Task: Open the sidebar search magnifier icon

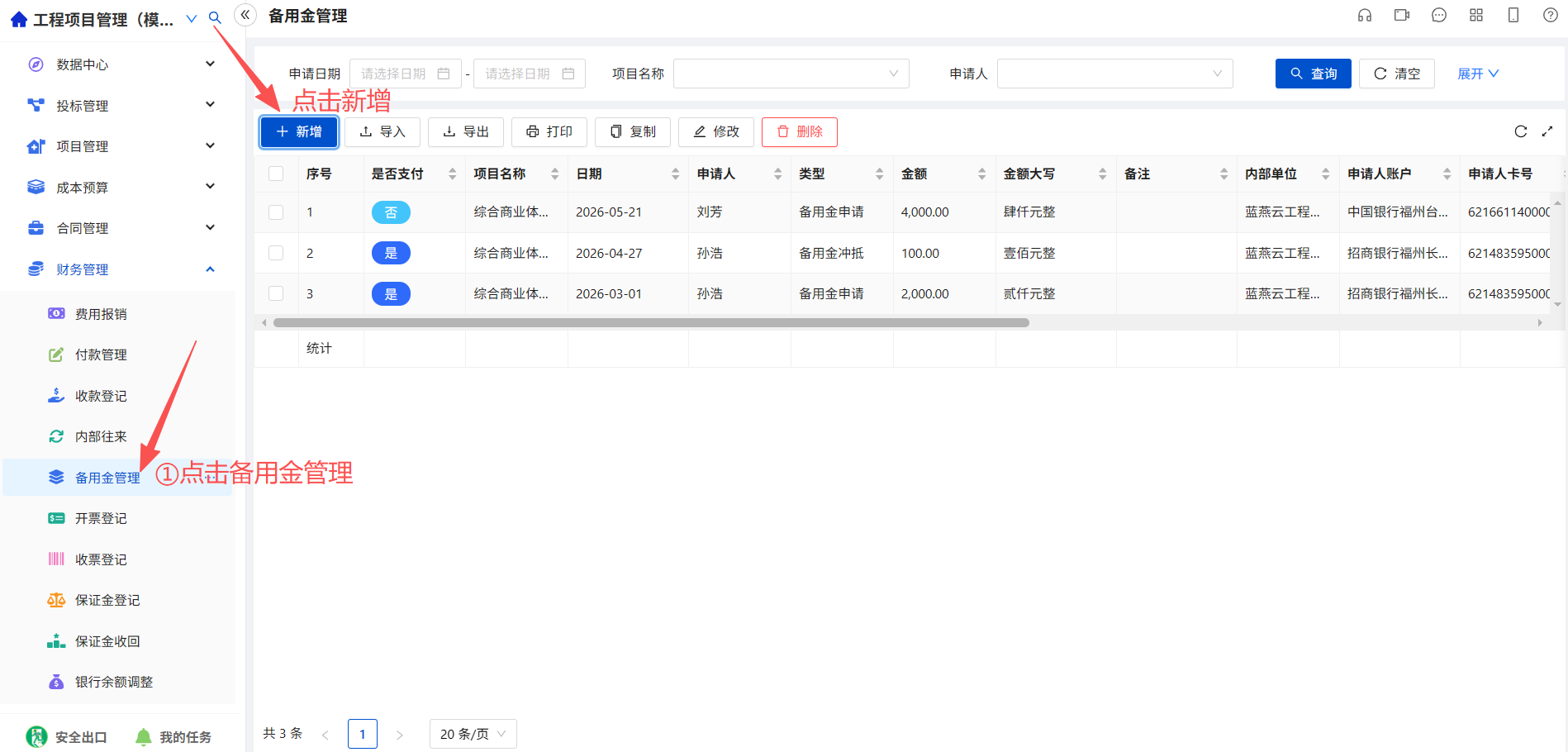Action: tap(215, 17)
